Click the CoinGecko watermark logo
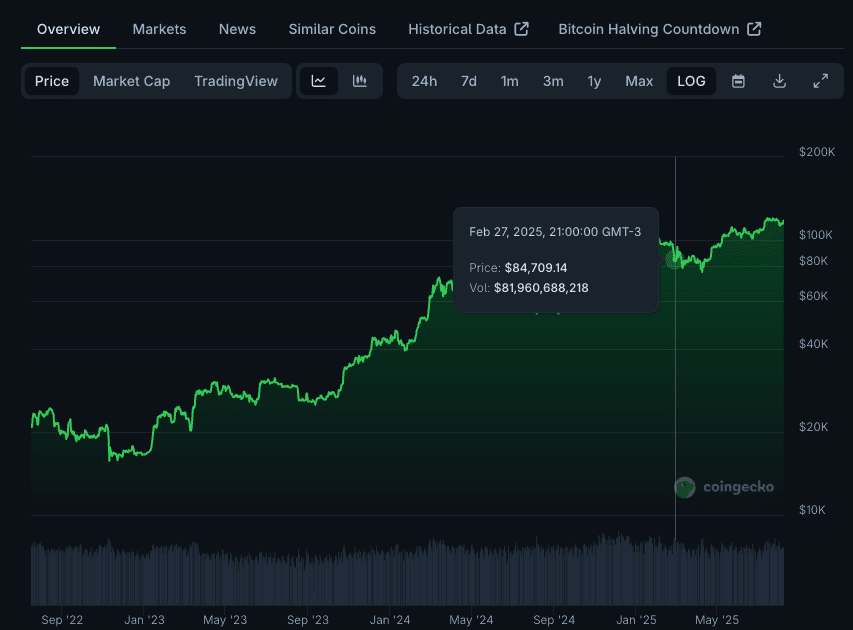 point(685,487)
